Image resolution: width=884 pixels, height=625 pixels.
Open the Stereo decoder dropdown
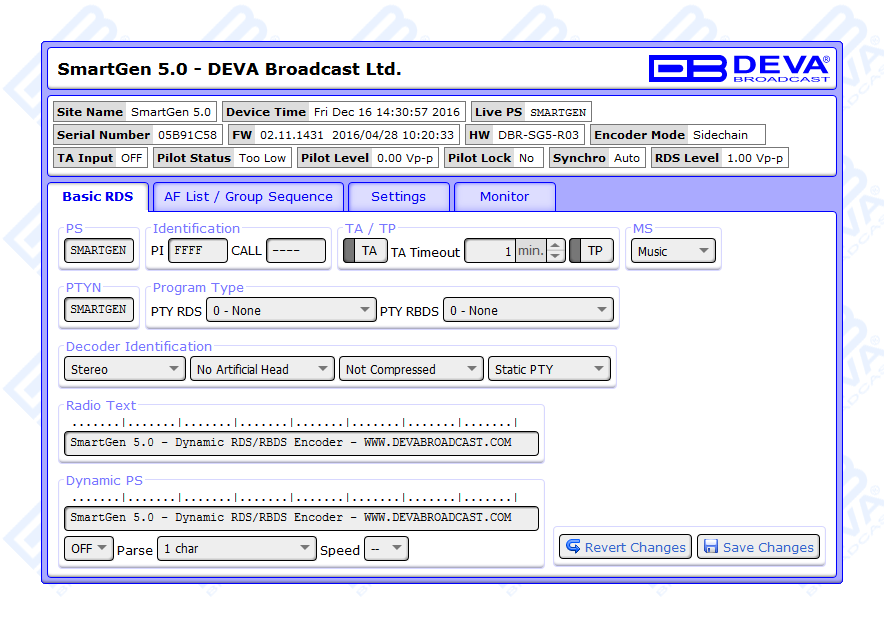(125, 369)
